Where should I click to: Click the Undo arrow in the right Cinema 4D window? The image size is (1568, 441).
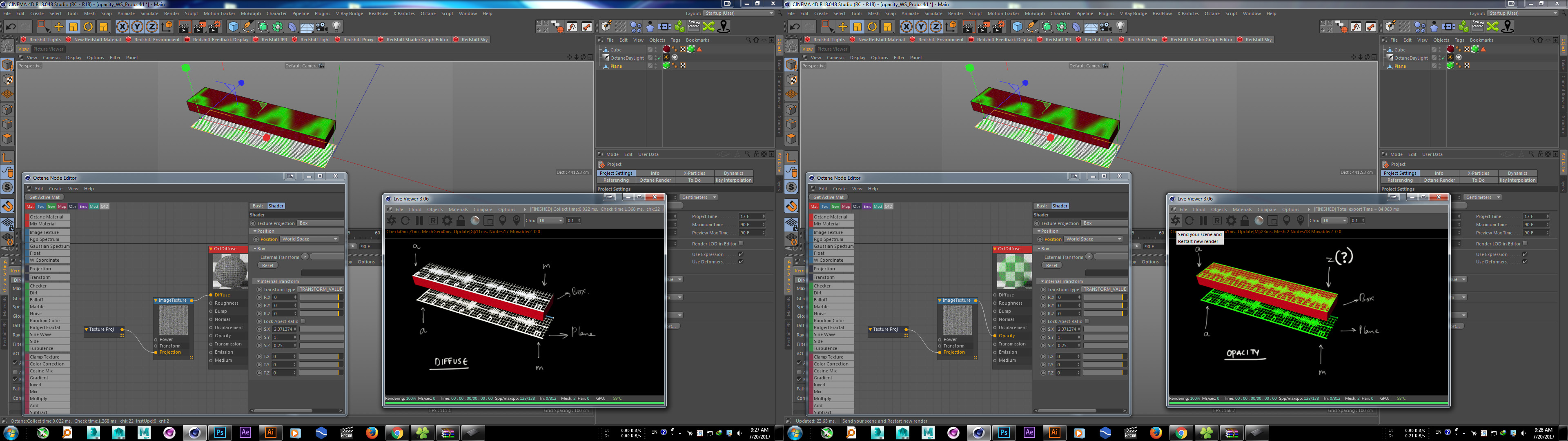click(794, 27)
